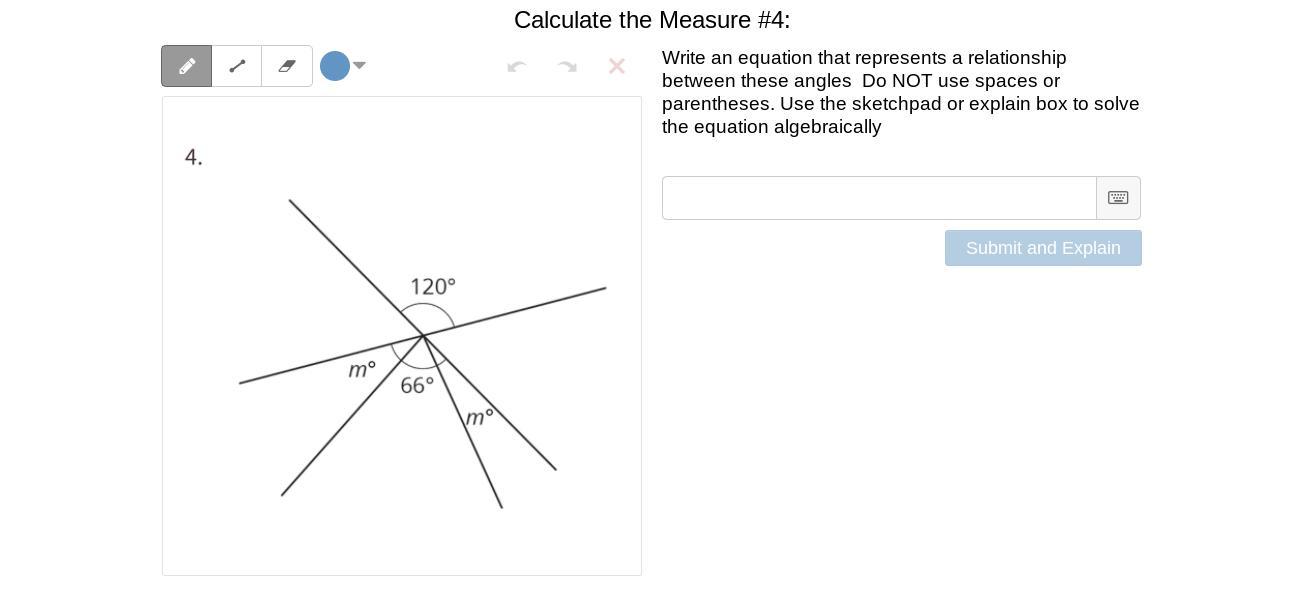Viewport: 1310px width, 604px height.
Task: Redo the sketch stroke
Action: point(567,66)
